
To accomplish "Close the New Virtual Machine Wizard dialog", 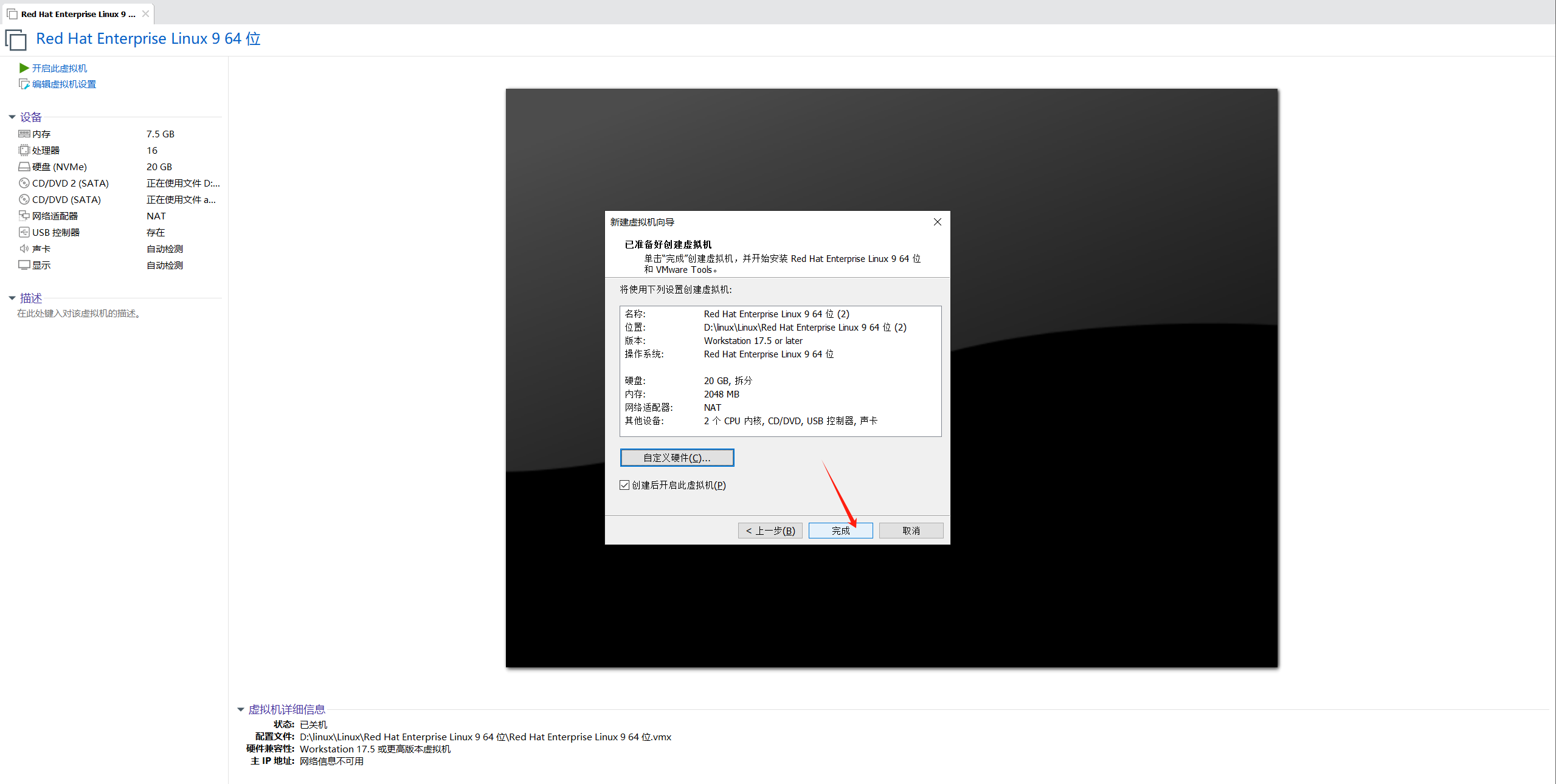I will (937, 222).
